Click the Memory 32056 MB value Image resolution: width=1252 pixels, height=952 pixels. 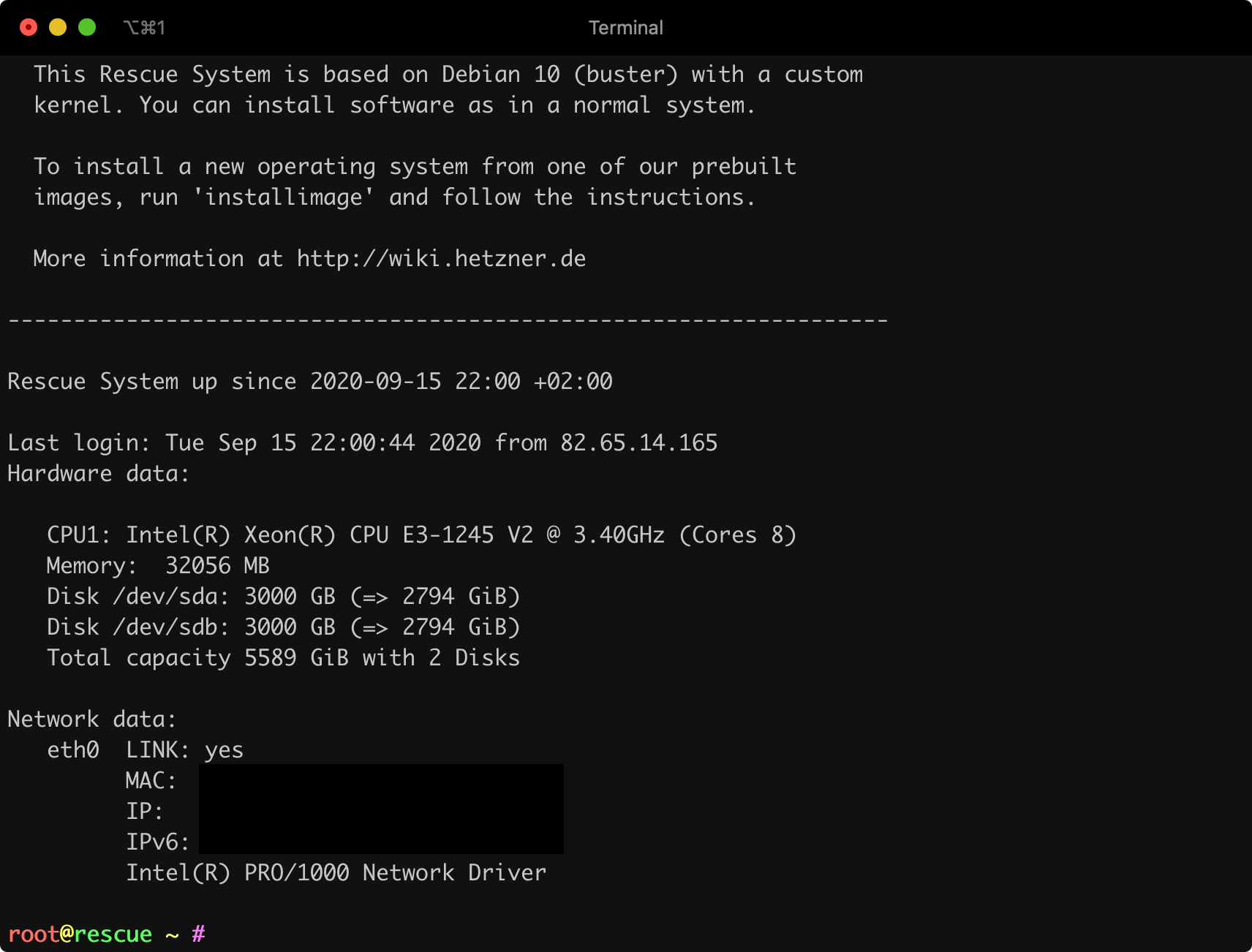pos(217,566)
